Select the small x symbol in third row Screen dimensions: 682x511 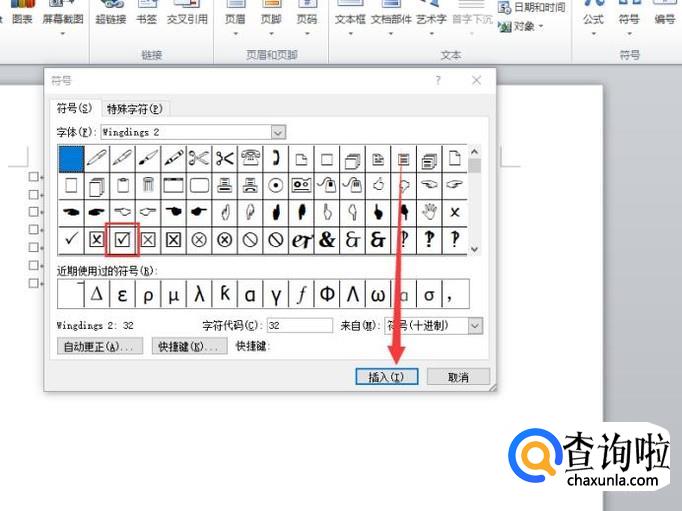[455, 212]
